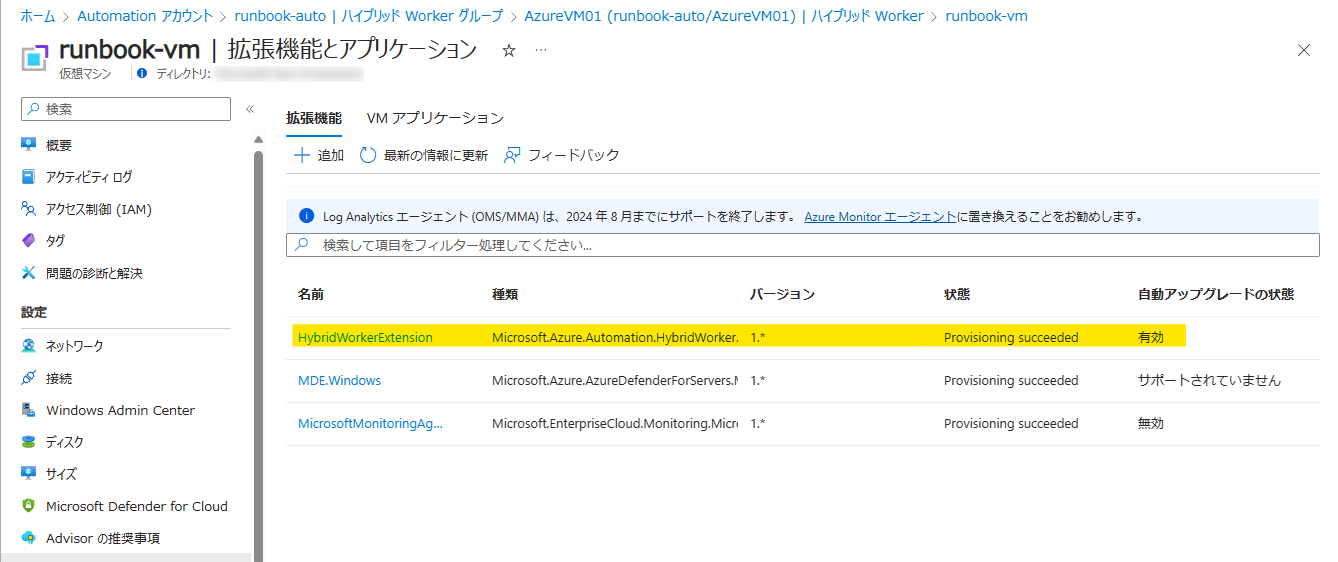Click the sidebar scroll-up arrow
Viewport: 1338px width, 562px height.
tap(258, 140)
